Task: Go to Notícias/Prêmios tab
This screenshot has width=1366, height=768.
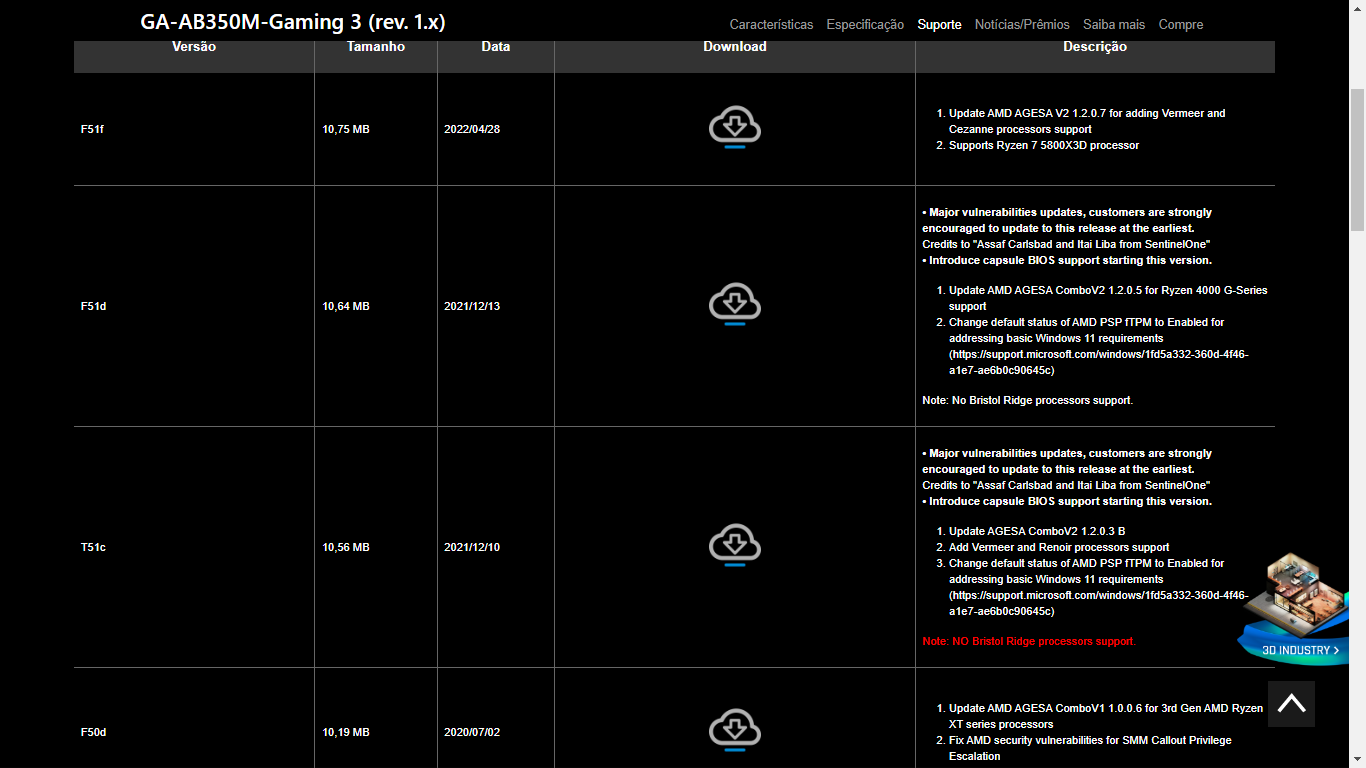Action: click(1022, 24)
